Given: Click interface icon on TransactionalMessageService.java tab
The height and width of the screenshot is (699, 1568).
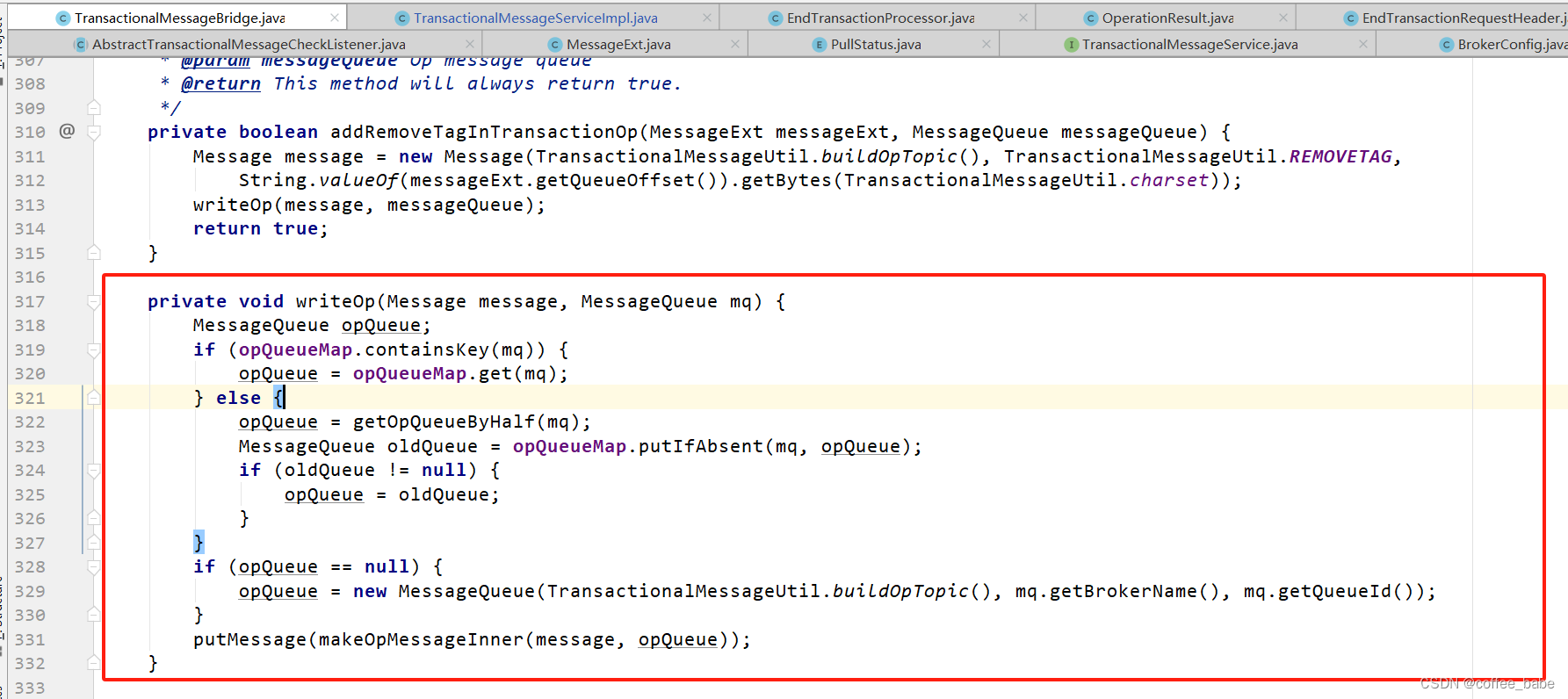Looking at the screenshot, I should [x=1071, y=45].
